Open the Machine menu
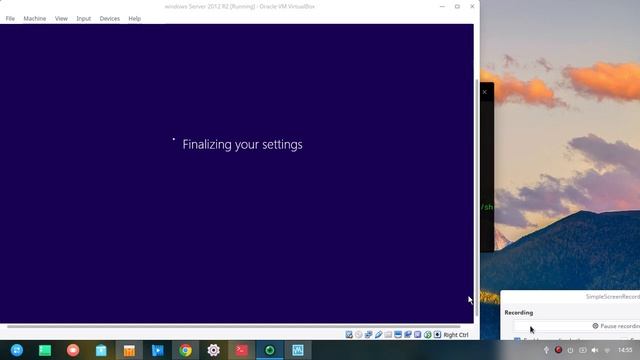 35,18
